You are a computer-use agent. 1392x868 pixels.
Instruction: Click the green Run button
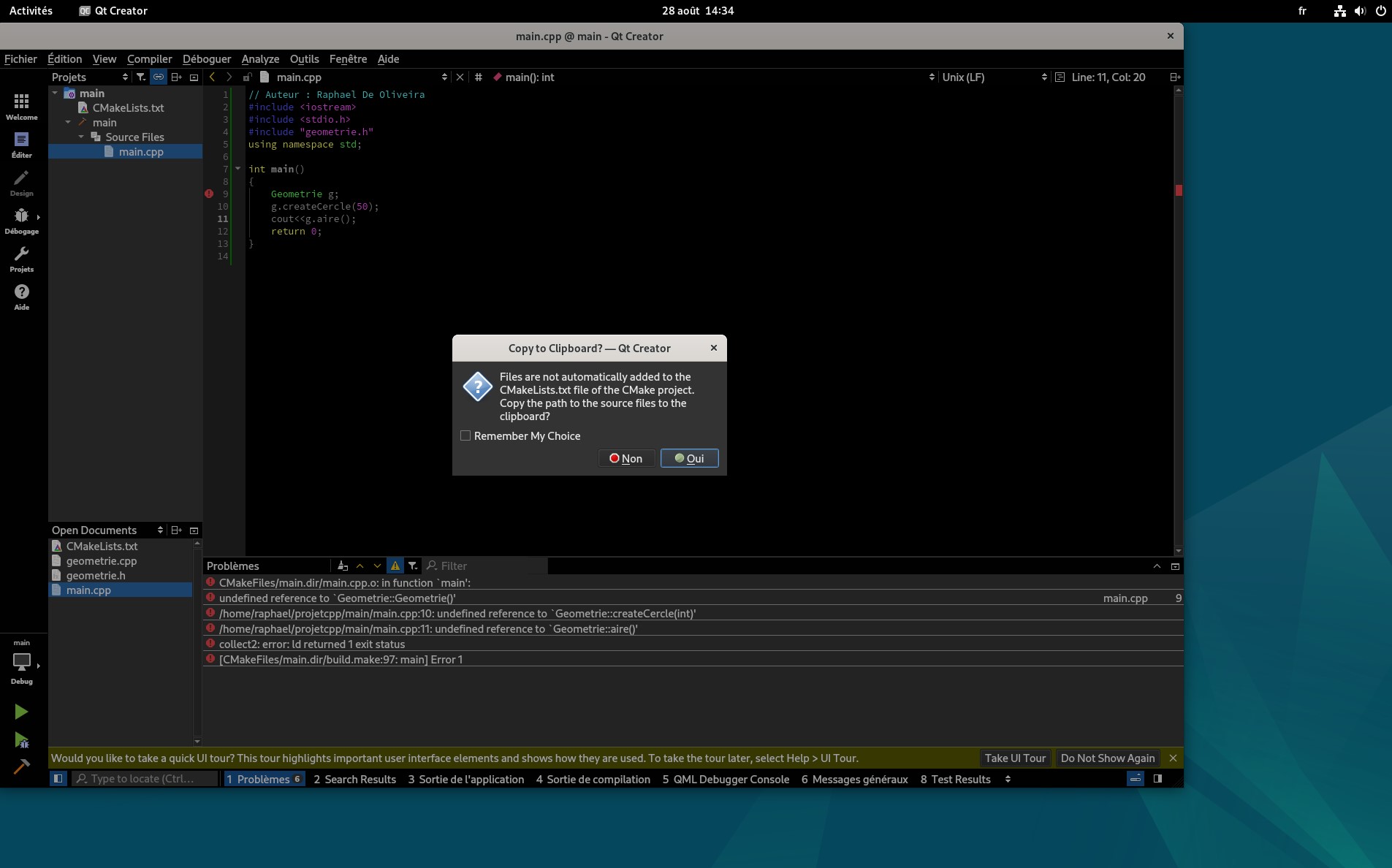tap(21, 712)
